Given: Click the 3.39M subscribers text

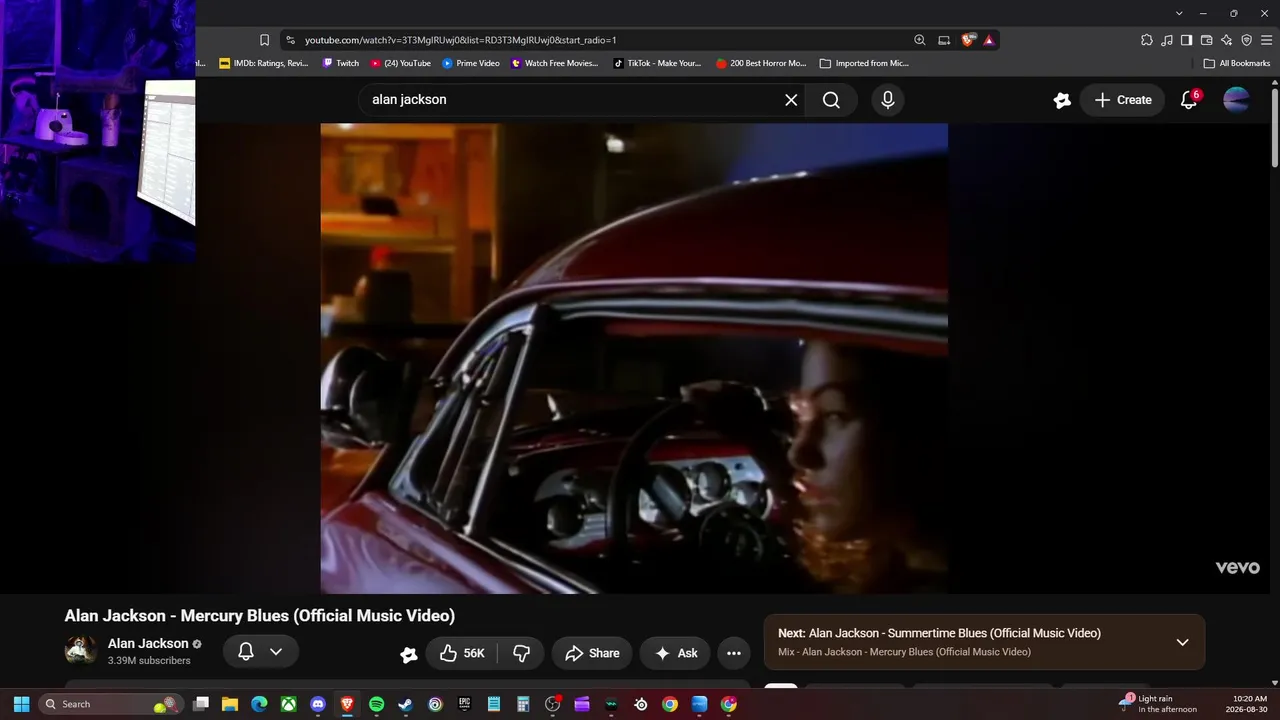Looking at the screenshot, I should click(149, 661).
